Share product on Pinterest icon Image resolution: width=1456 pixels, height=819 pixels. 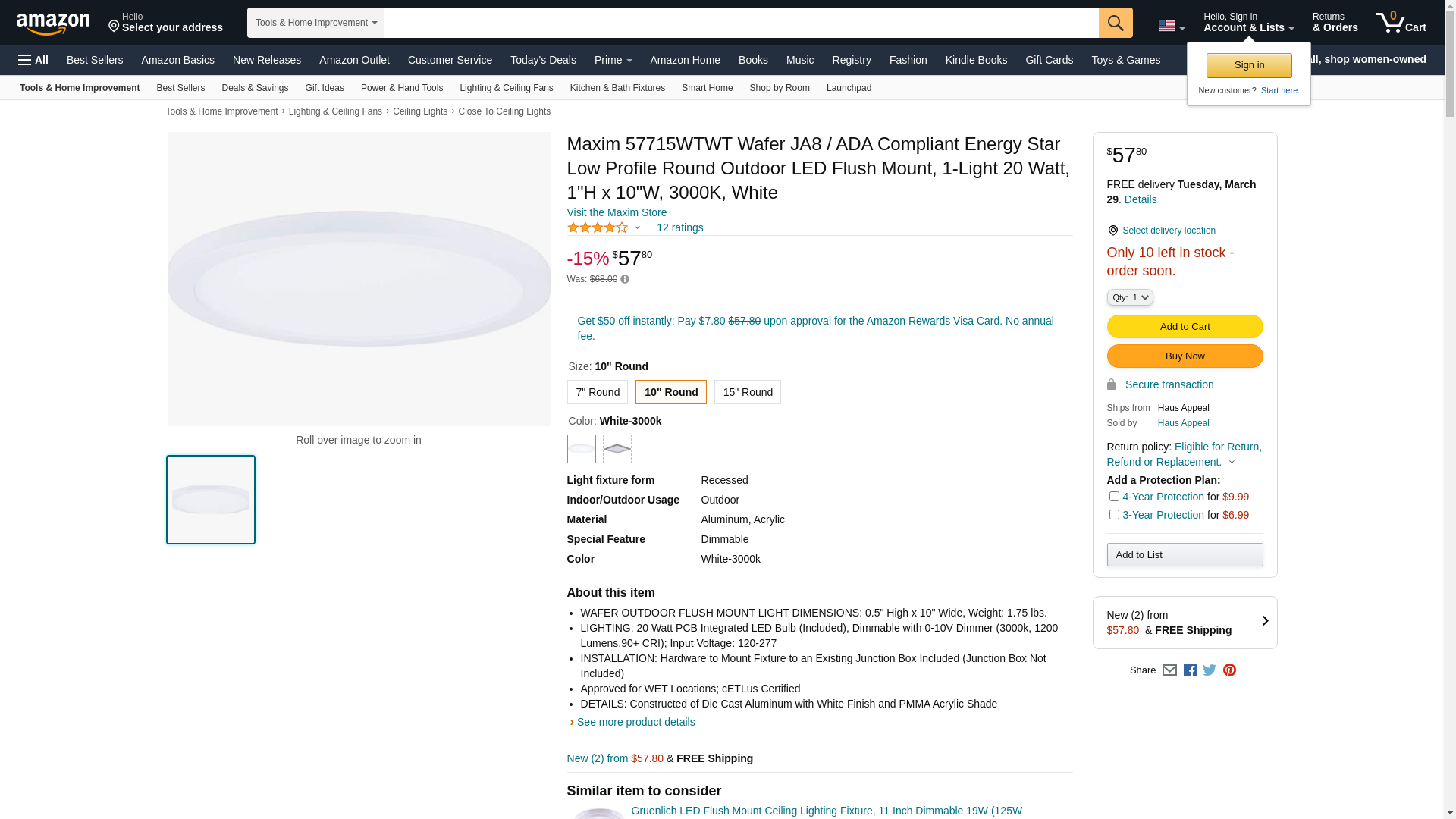click(1229, 670)
